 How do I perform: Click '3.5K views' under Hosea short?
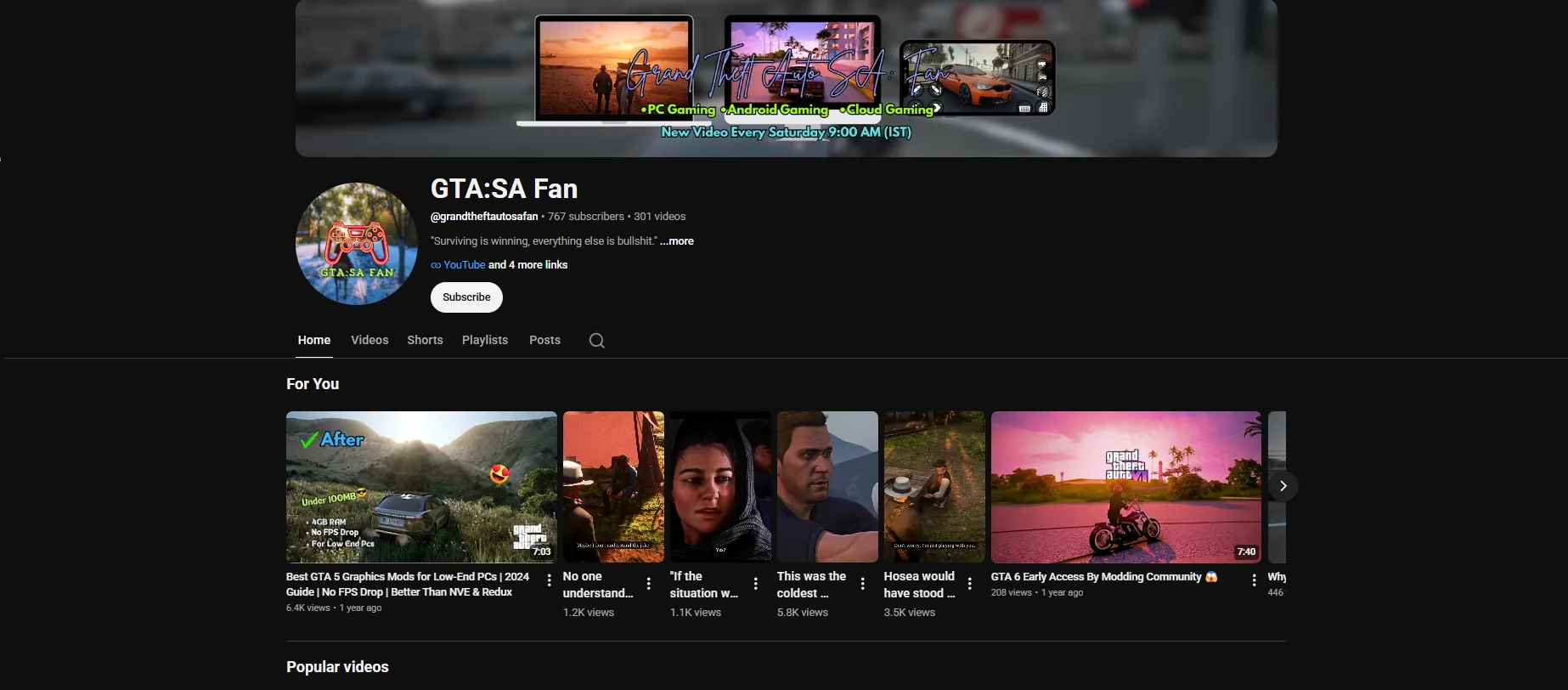910,613
